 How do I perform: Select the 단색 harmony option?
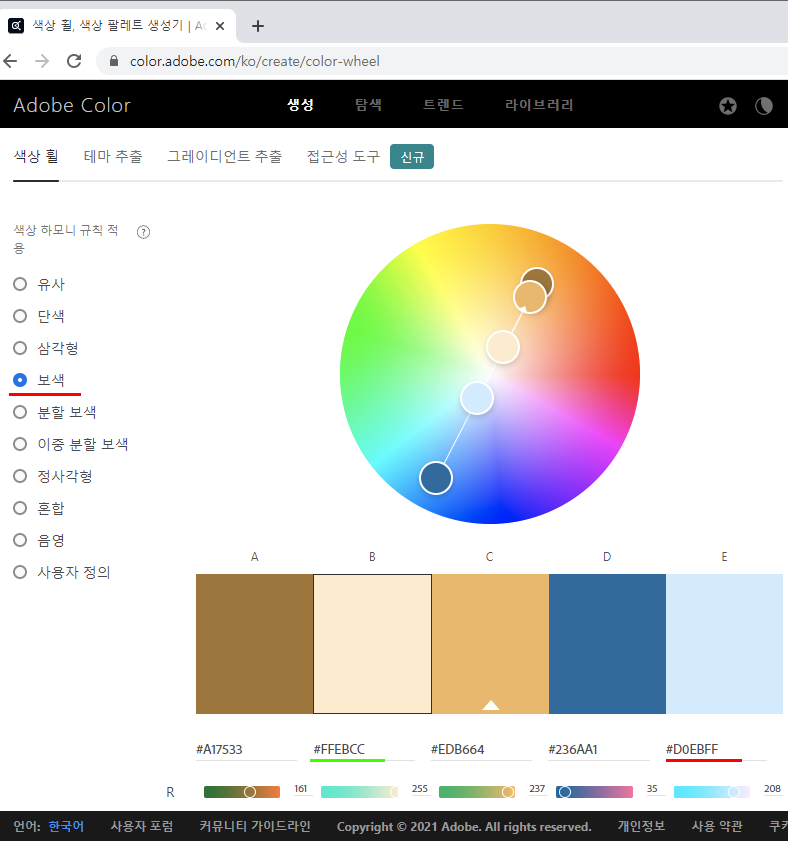[20, 316]
